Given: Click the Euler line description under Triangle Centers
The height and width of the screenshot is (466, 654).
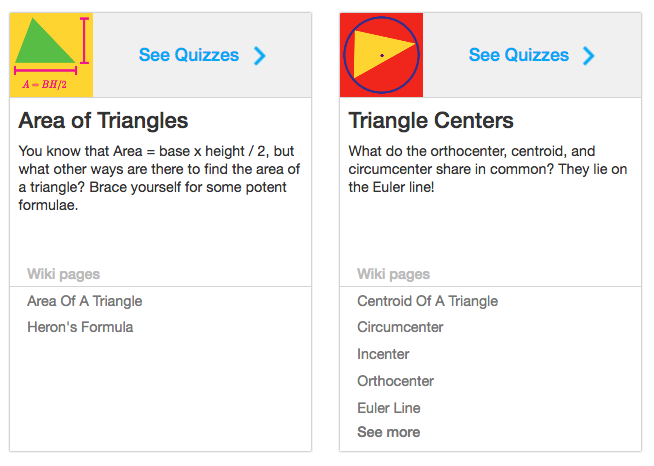Looking at the screenshot, I should pos(488,169).
